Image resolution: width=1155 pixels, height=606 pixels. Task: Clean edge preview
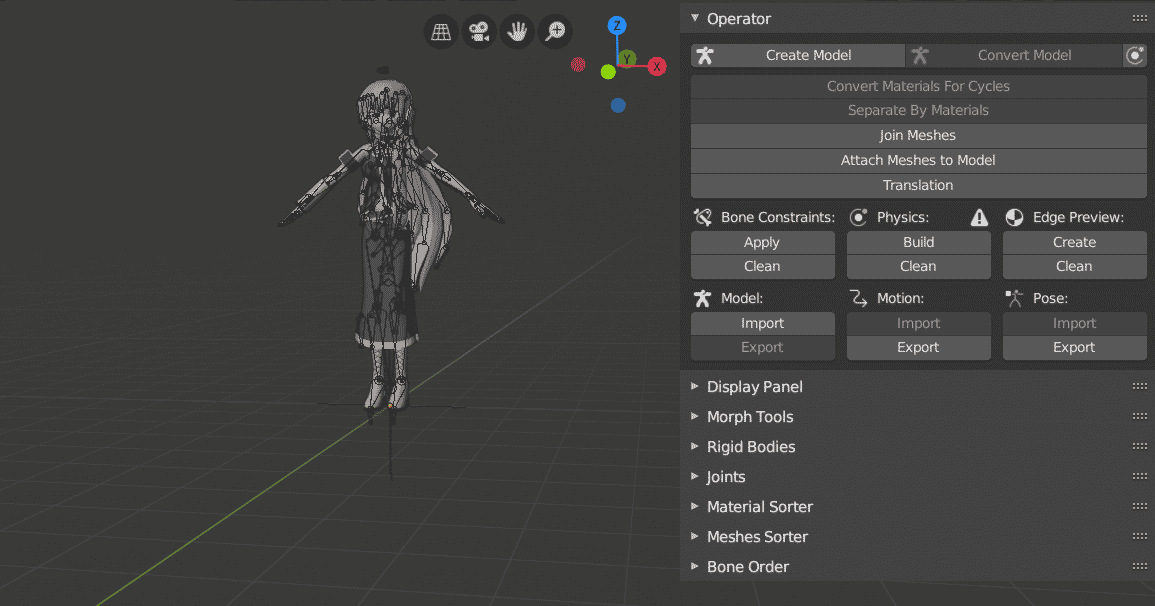pyautogui.click(x=1075, y=267)
